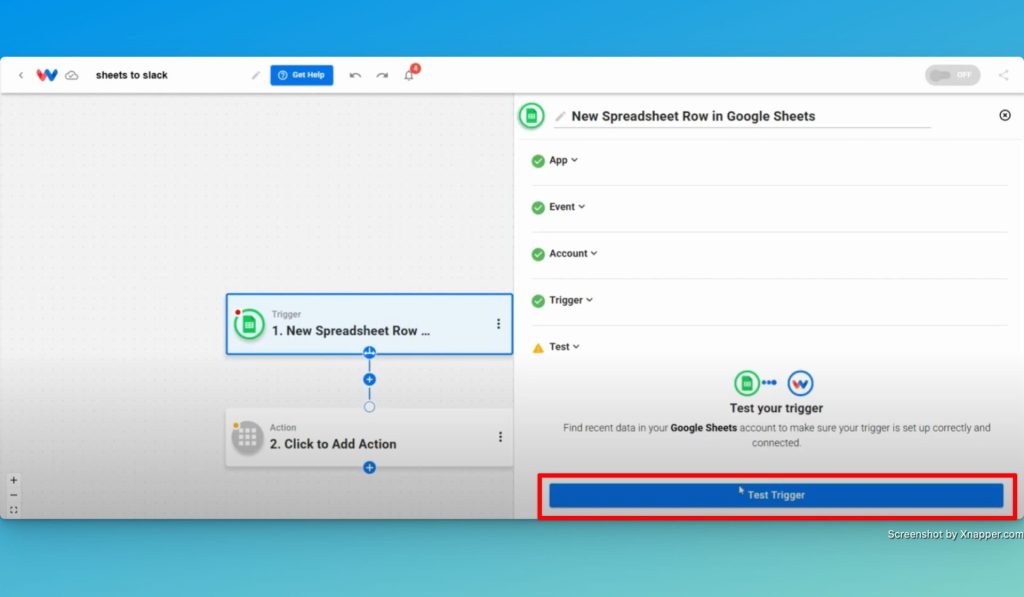Screen dimensions: 1024x597
Task: Click the App green checkmark icon
Action: [538, 161]
